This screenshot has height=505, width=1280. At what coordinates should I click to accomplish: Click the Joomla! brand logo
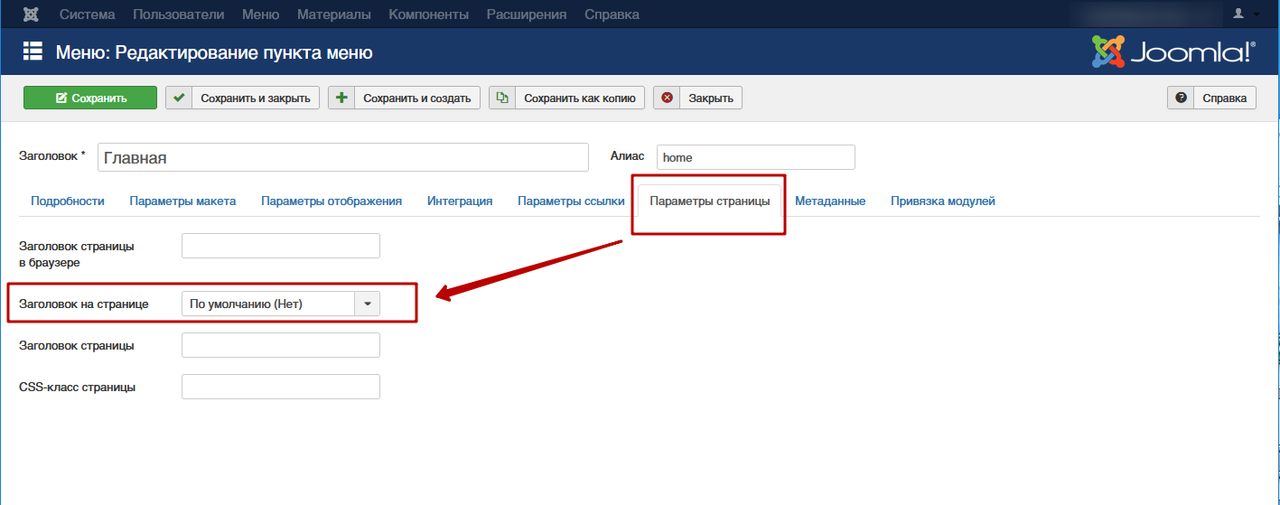(1174, 52)
